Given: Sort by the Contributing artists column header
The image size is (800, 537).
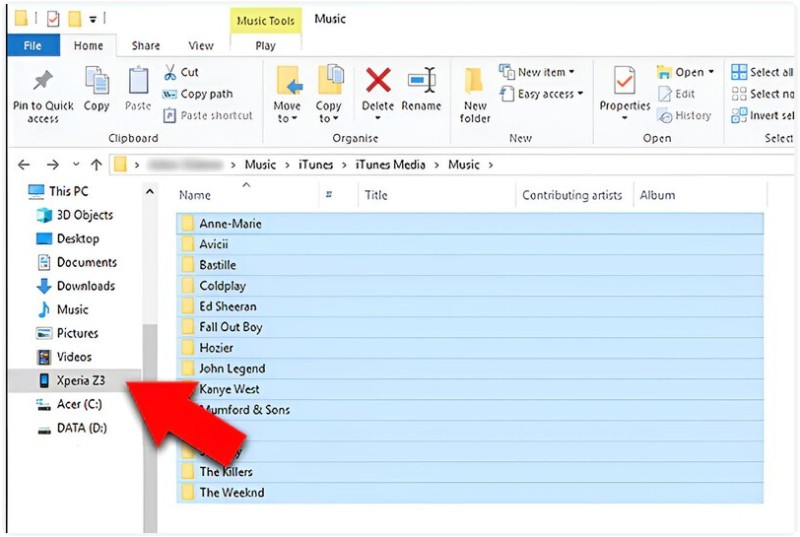Looking at the screenshot, I should click(x=572, y=196).
